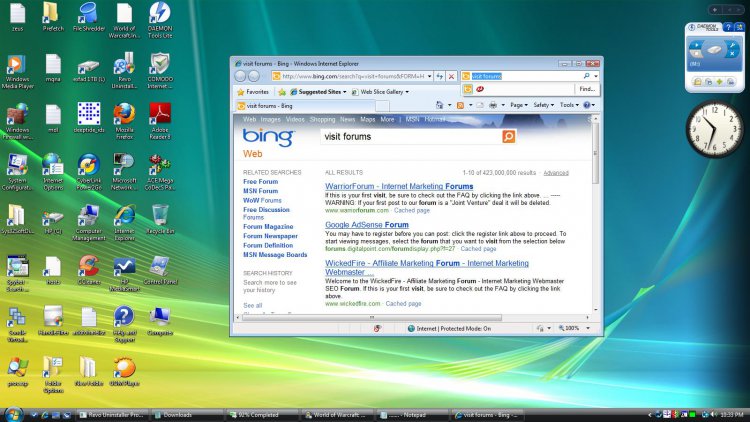Open the Tools menu in IE command bar

pos(569,105)
